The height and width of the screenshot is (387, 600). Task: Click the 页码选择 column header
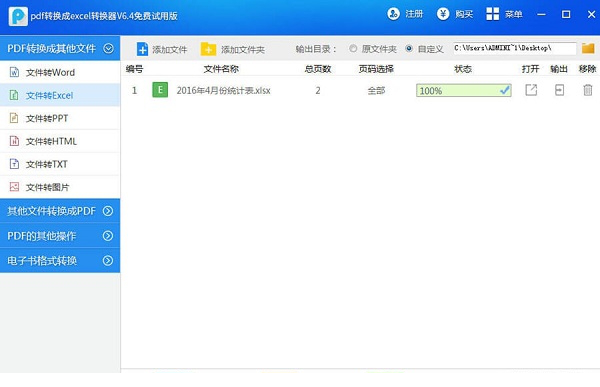[x=376, y=69]
